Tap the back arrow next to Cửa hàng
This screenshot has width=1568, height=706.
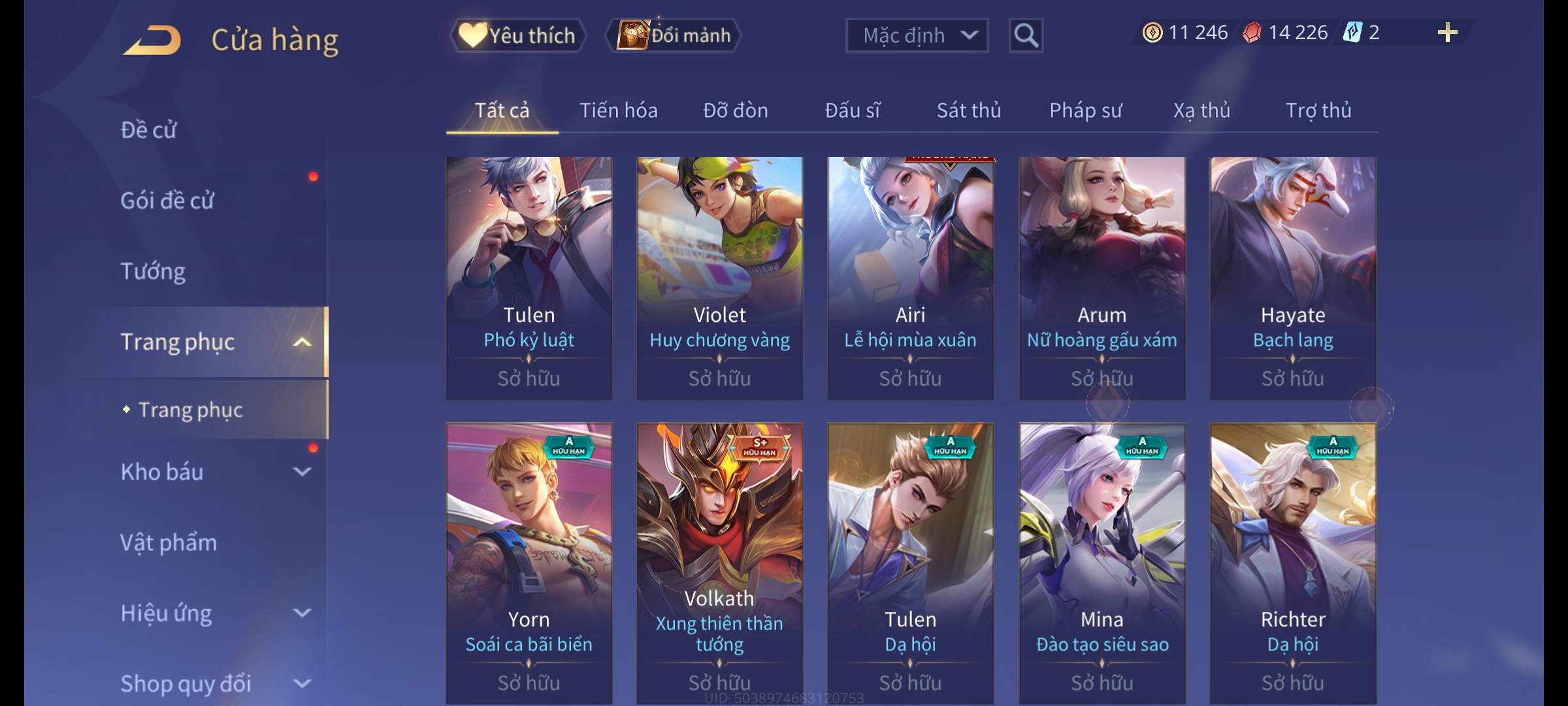pos(152,40)
